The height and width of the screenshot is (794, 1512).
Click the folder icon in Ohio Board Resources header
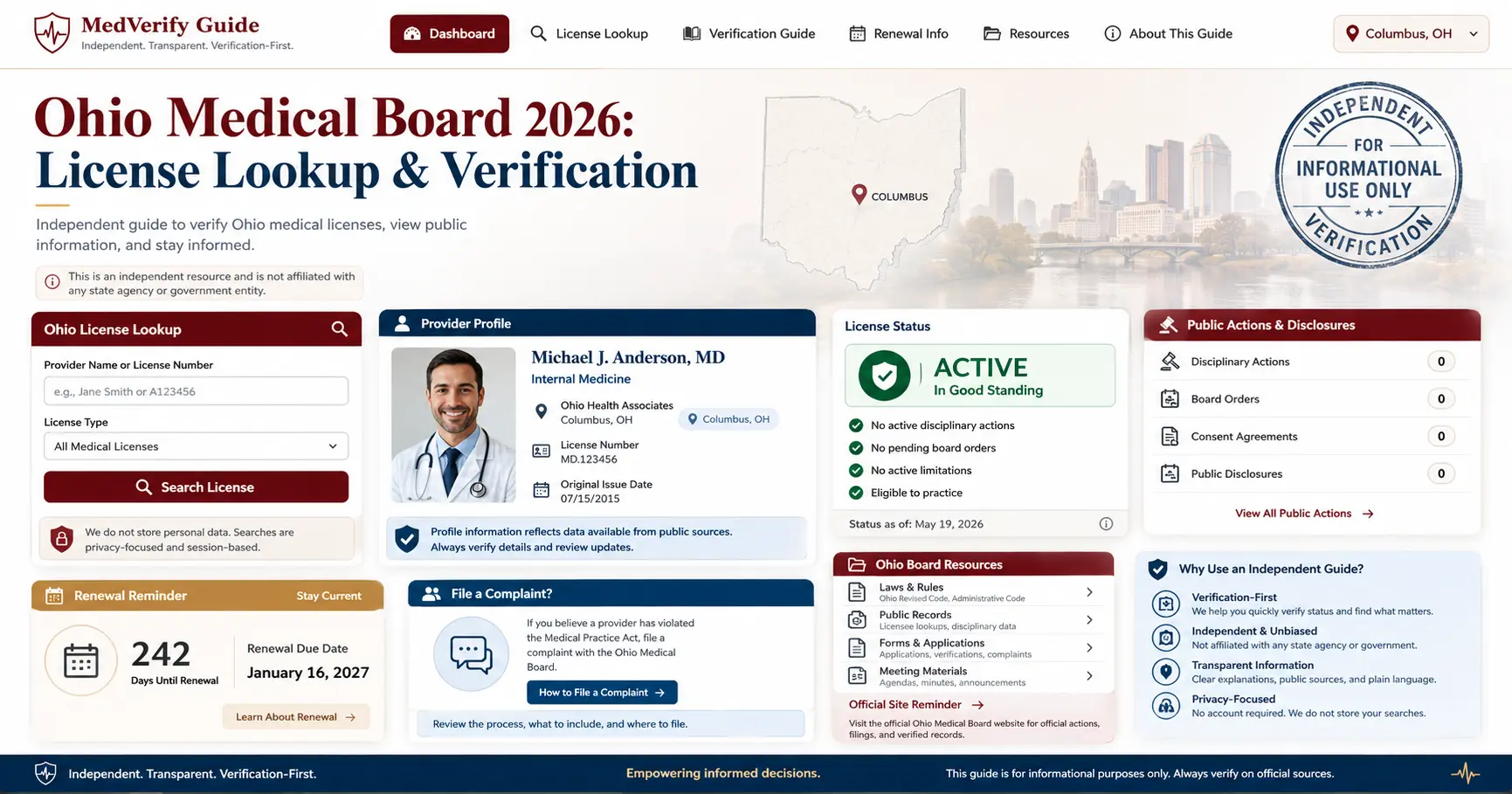[857, 565]
